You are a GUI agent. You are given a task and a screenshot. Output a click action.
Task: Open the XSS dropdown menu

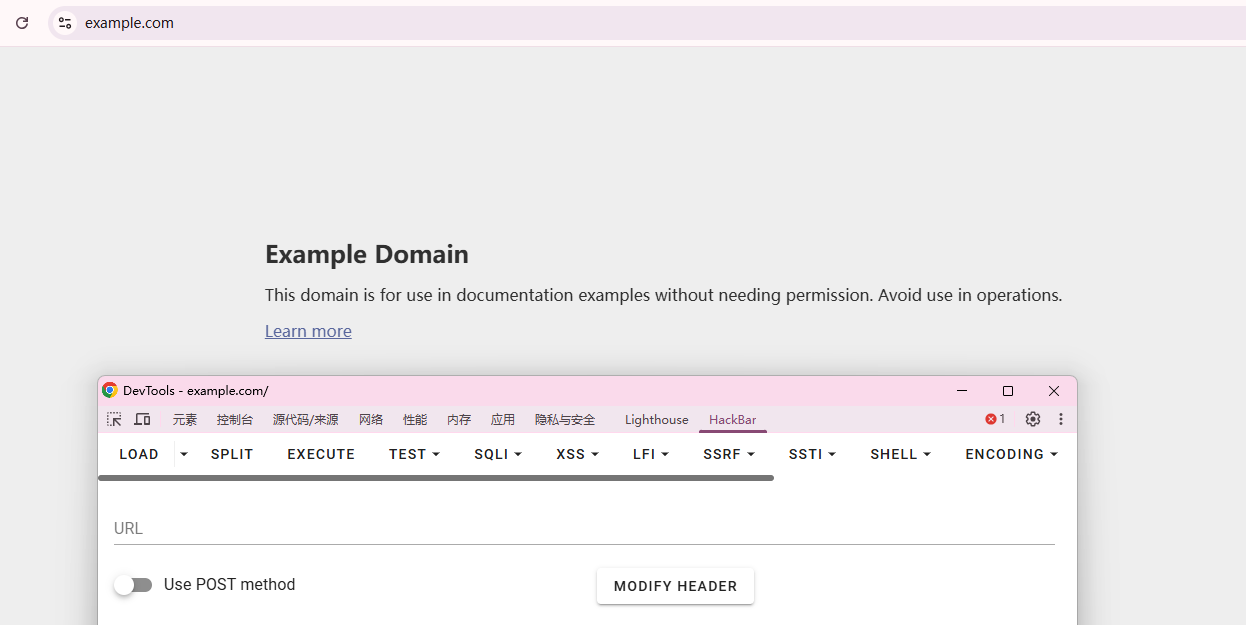[x=578, y=454]
